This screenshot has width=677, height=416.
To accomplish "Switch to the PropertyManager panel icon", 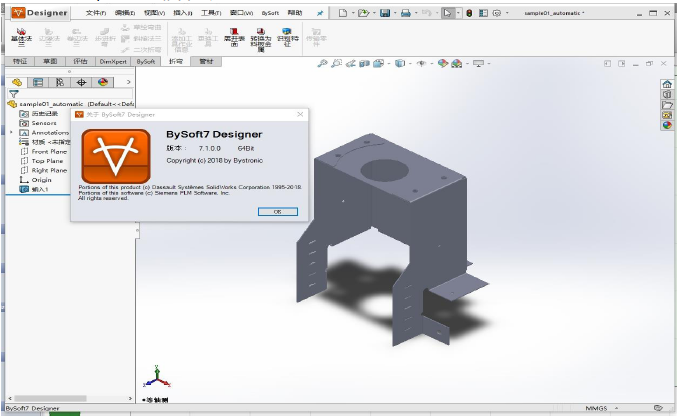I will pos(40,82).
